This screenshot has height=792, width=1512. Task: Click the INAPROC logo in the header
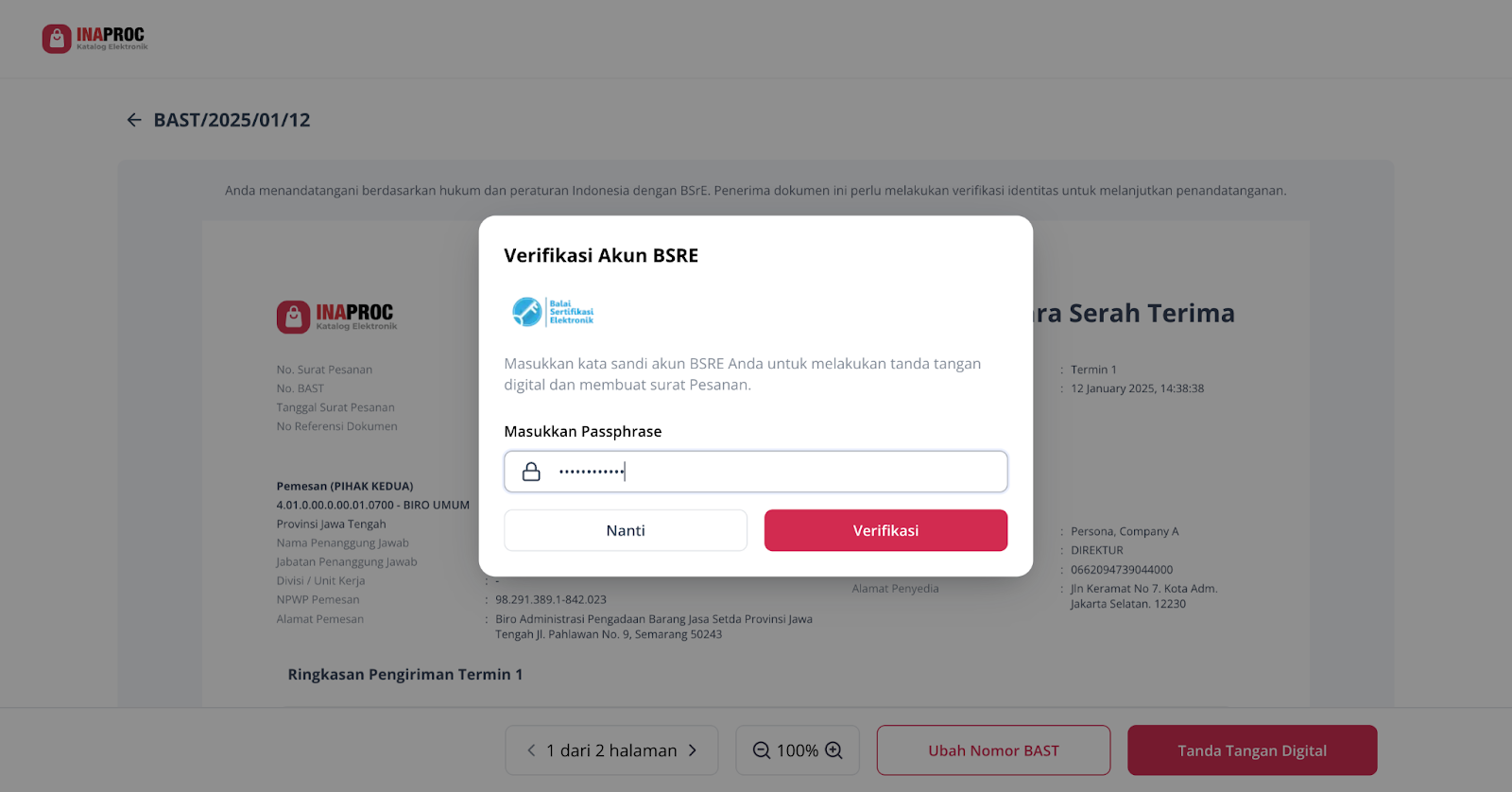point(94,39)
